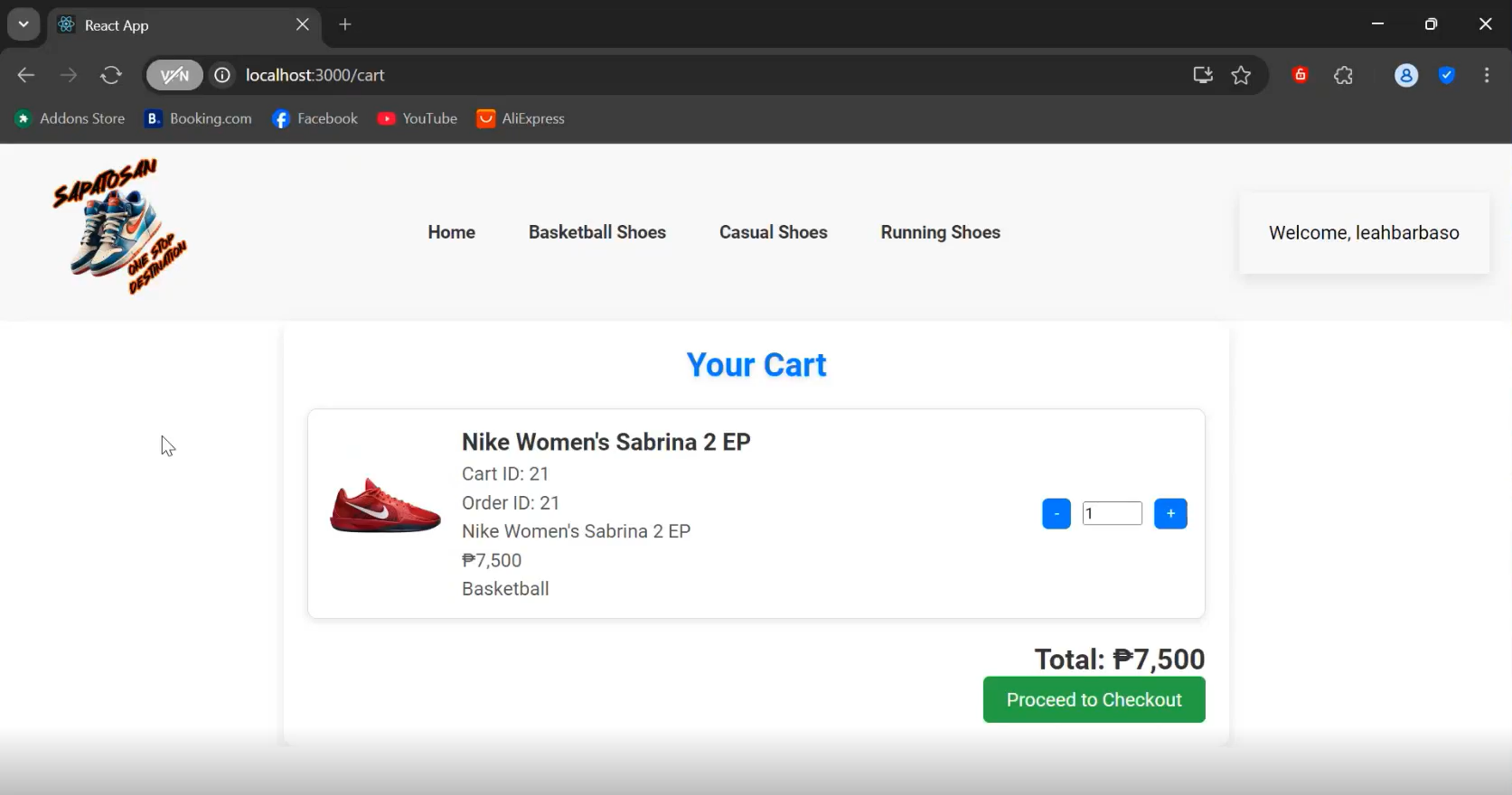Reload the cart page

tap(111, 75)
